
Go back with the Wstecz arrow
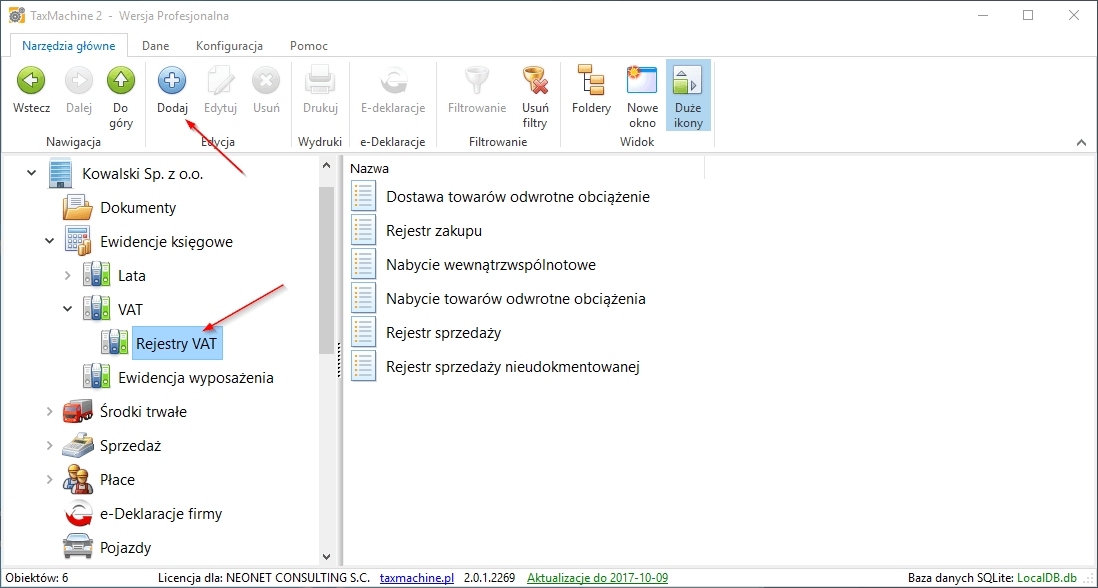(31, 82)
